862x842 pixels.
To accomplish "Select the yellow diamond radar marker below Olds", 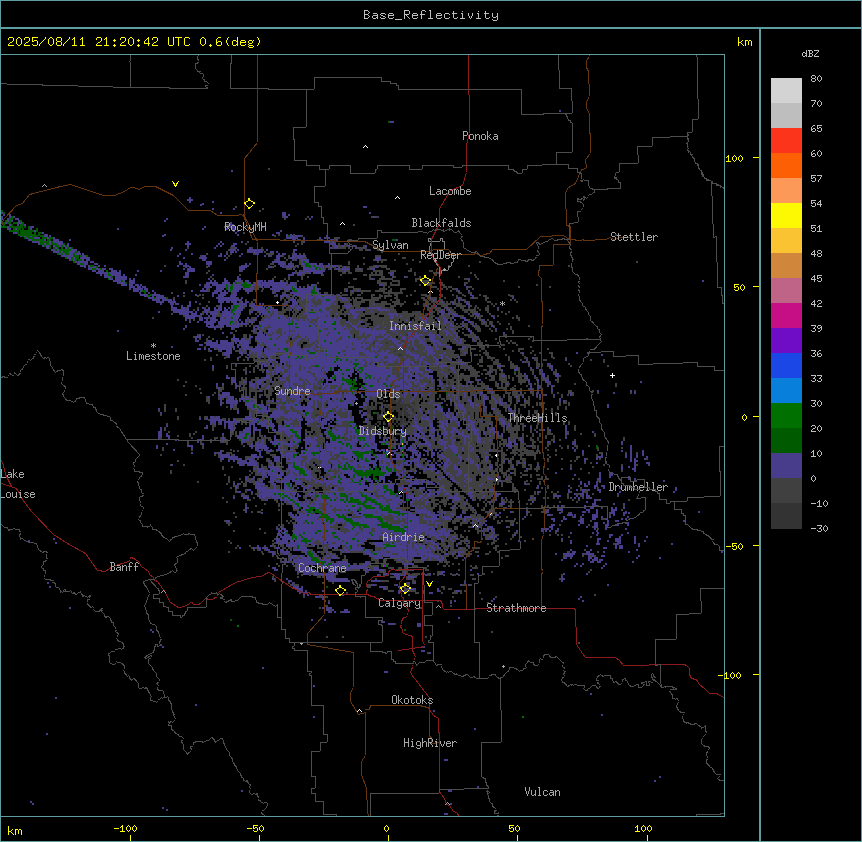I will 389,417.
